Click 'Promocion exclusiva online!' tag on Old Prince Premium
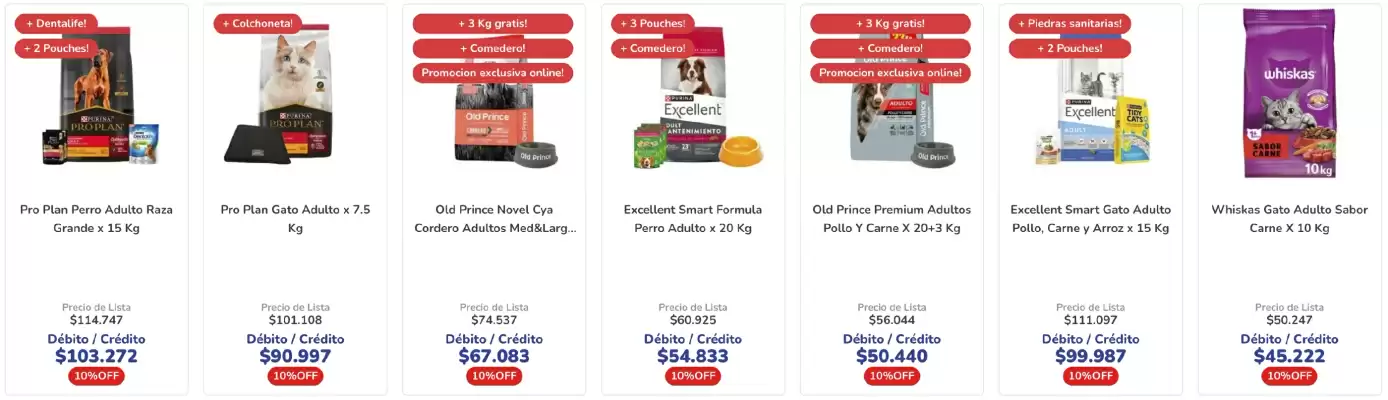 [890, 73]
